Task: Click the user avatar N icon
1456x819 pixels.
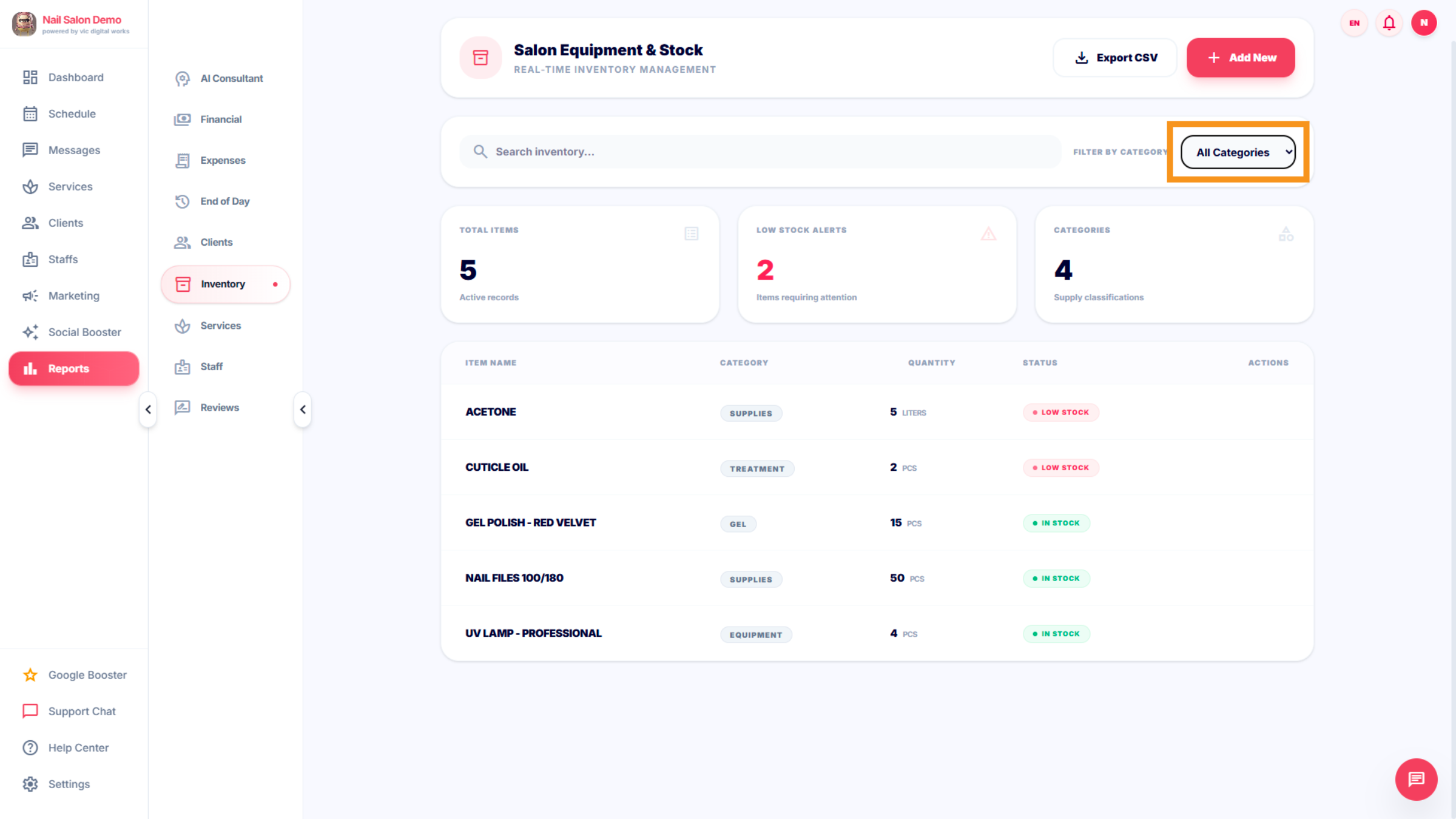Action: (1423, 23)
